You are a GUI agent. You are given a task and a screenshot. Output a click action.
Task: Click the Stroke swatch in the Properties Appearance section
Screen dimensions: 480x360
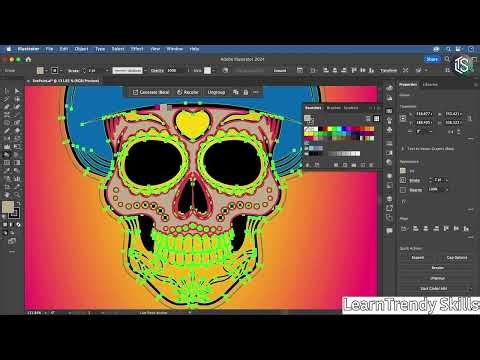tap(403, 180)
